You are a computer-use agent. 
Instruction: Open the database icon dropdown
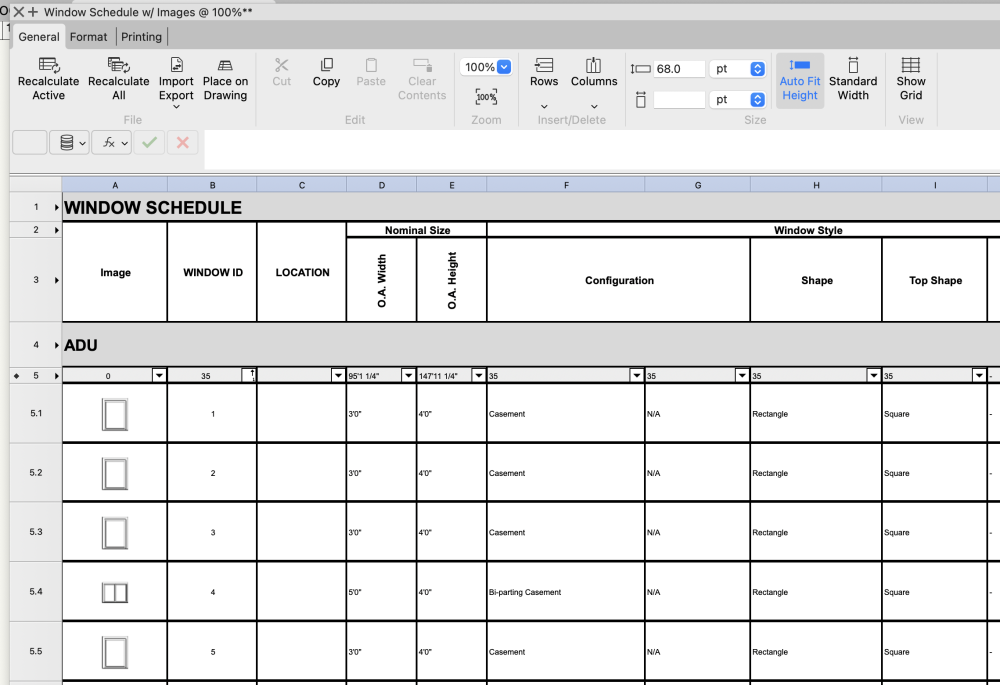point(72,143)
